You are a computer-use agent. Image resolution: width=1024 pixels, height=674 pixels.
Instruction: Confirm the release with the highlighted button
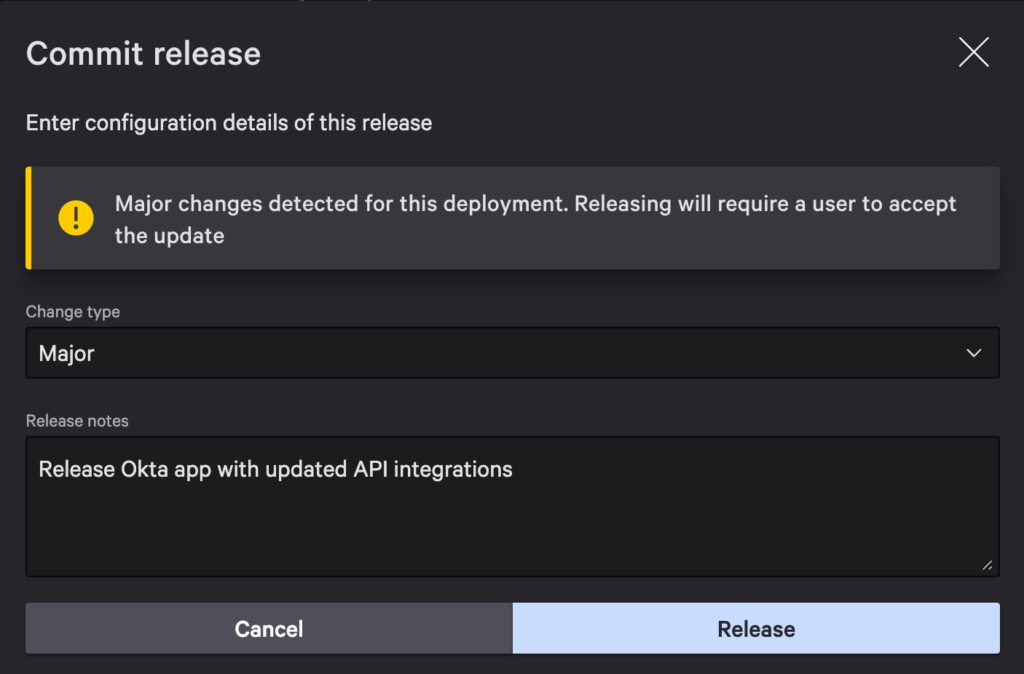click(x=755, y=629)
